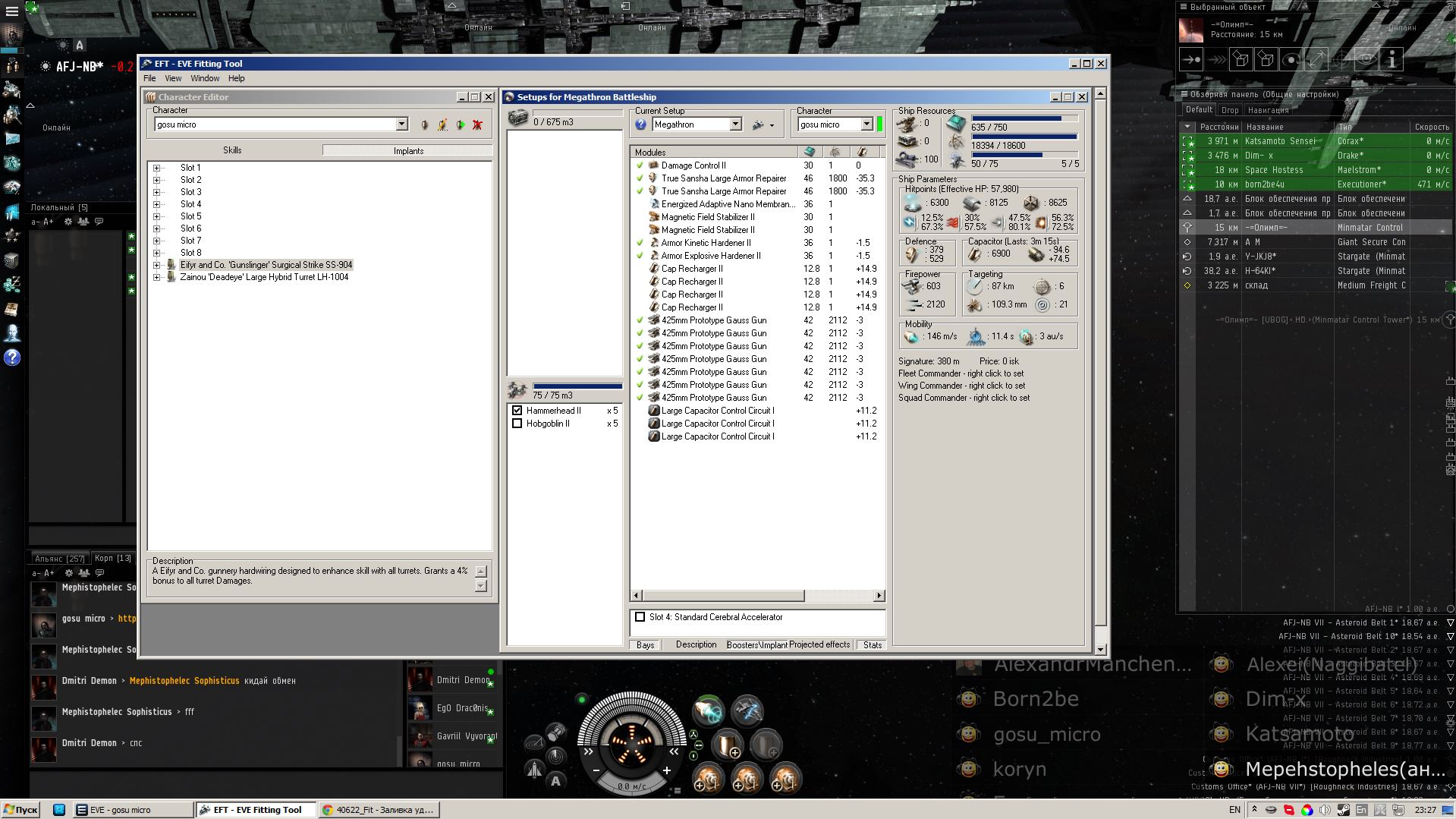Switch to the Navigation (Навигация) overview tab

1268,110
